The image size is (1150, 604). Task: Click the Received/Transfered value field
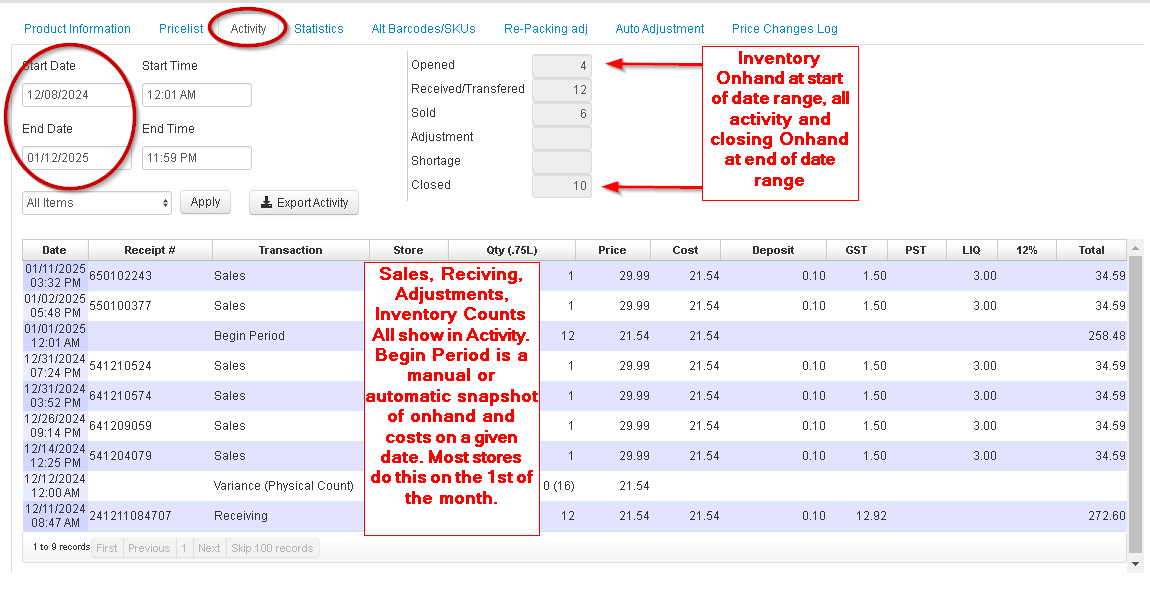click(x=562, y=89)
